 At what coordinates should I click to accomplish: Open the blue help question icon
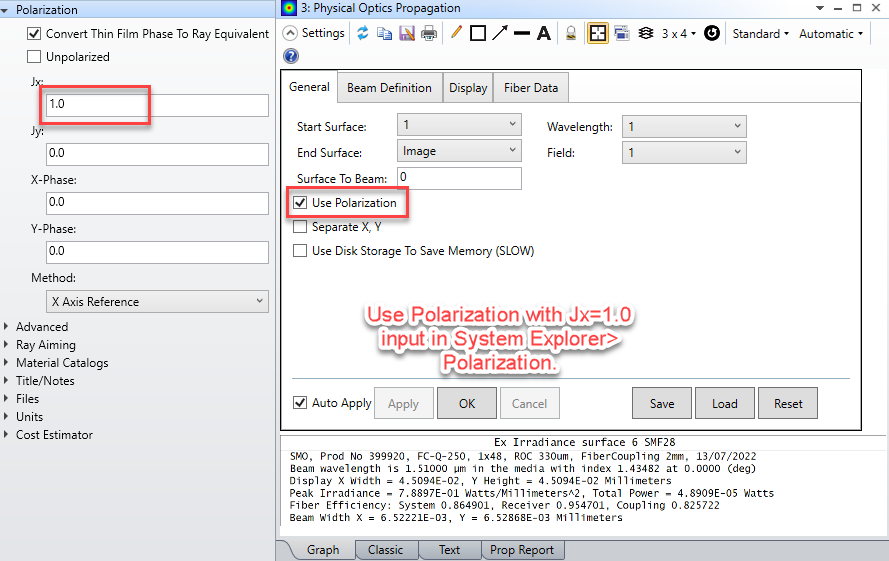tap(291, 56)
